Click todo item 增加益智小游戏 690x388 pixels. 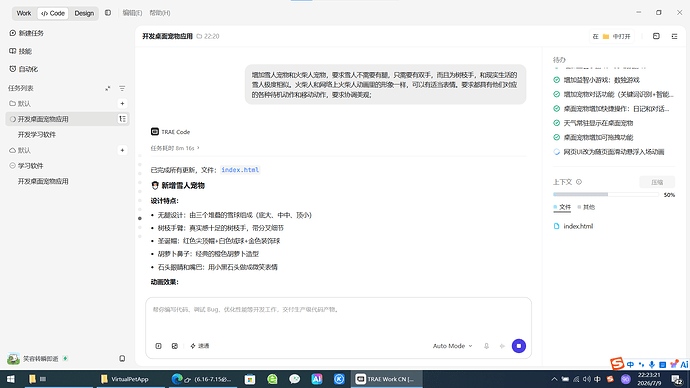pyautogui.click(x=601, y=80)
